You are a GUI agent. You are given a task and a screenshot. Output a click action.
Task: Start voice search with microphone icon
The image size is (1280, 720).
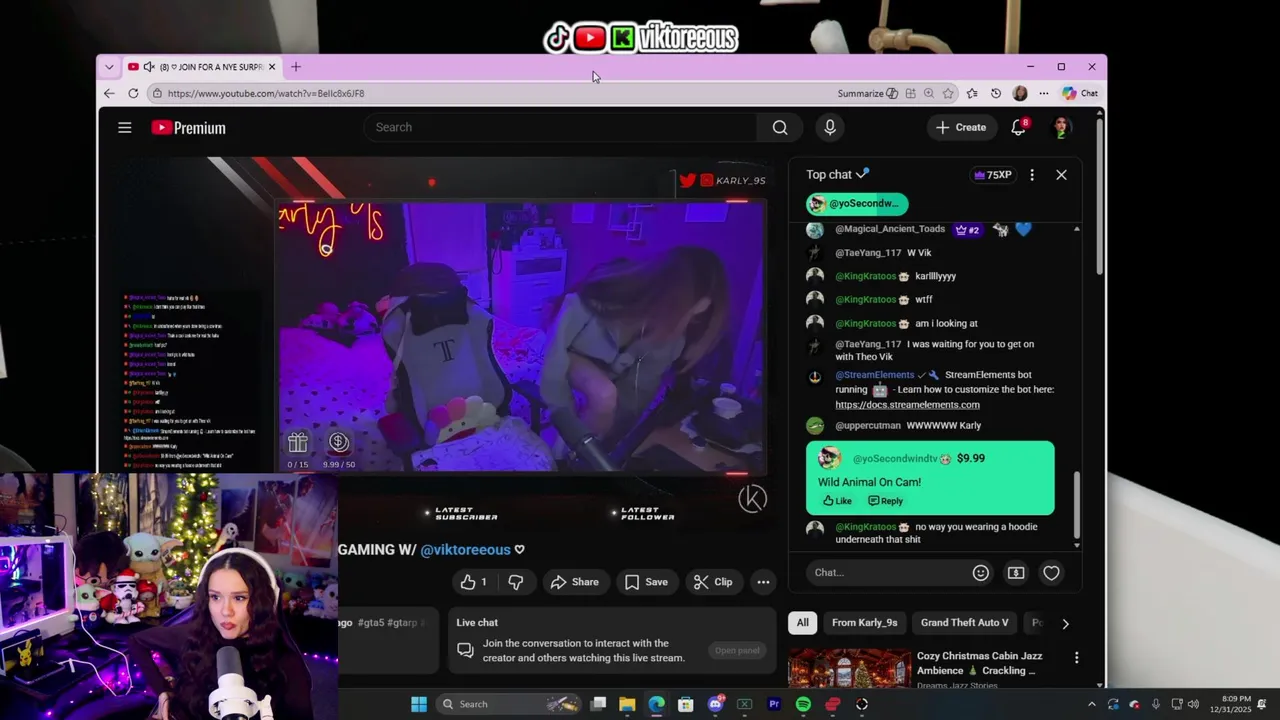click(829, 127)
